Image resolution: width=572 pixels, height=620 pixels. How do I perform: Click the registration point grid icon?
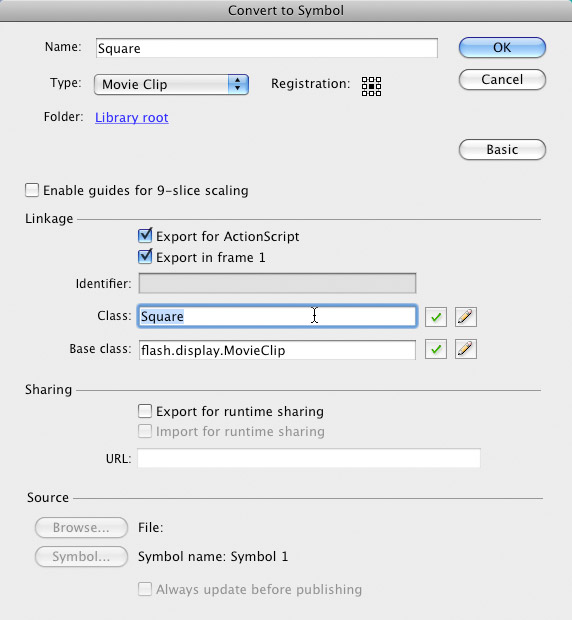click(372, 86)
